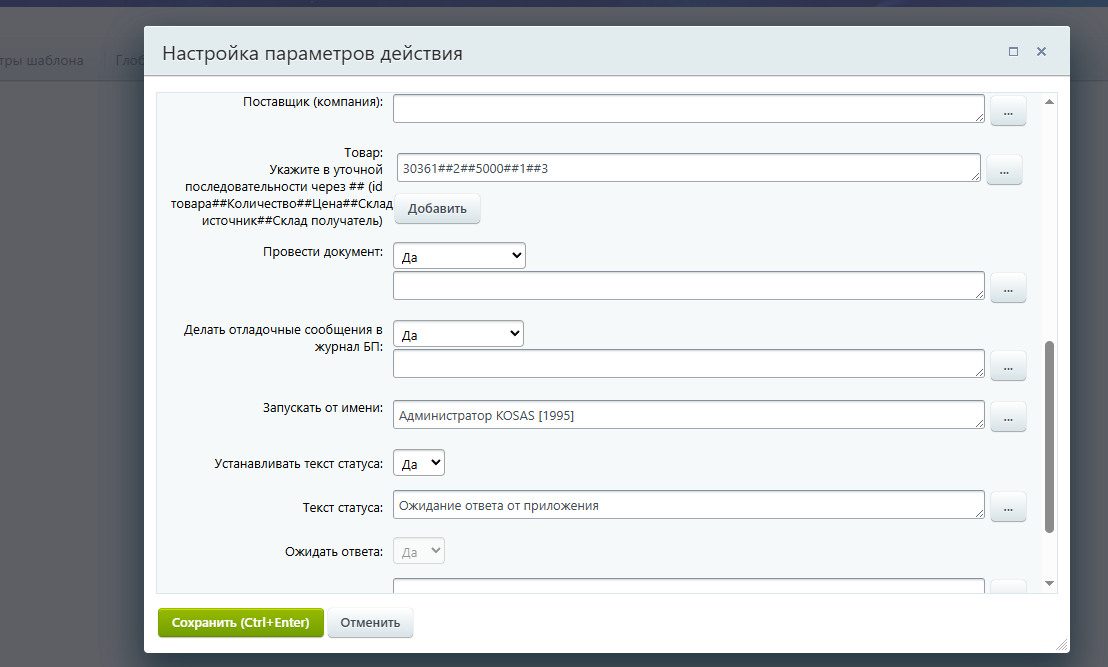Click the scrollbar up arrow
Image resolution: width=1108 pixels, height=667 pixels.
[1049, 102]
